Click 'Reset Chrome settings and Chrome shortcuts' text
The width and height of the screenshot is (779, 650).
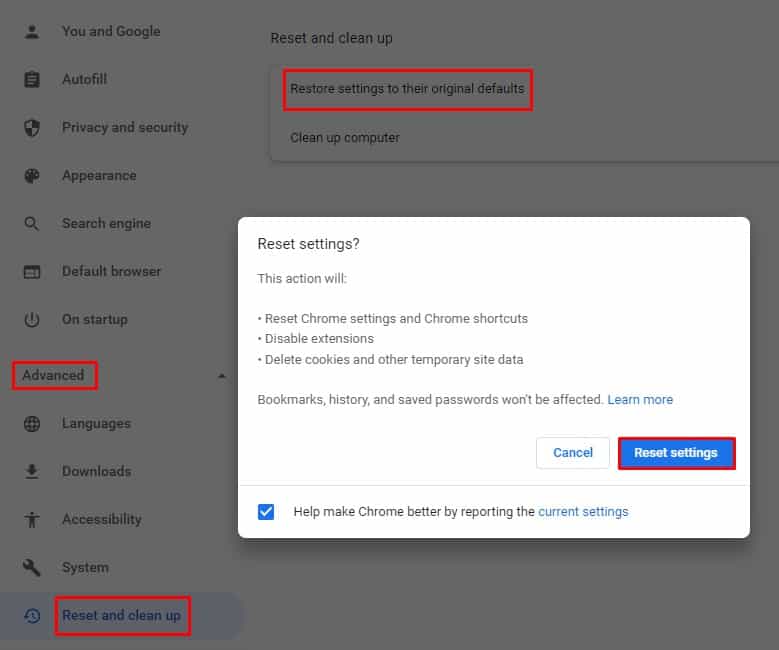(396, 319)
